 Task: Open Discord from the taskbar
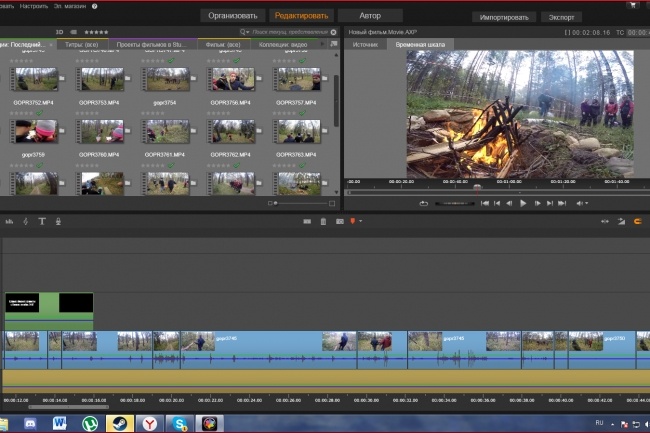pos(30,423)
